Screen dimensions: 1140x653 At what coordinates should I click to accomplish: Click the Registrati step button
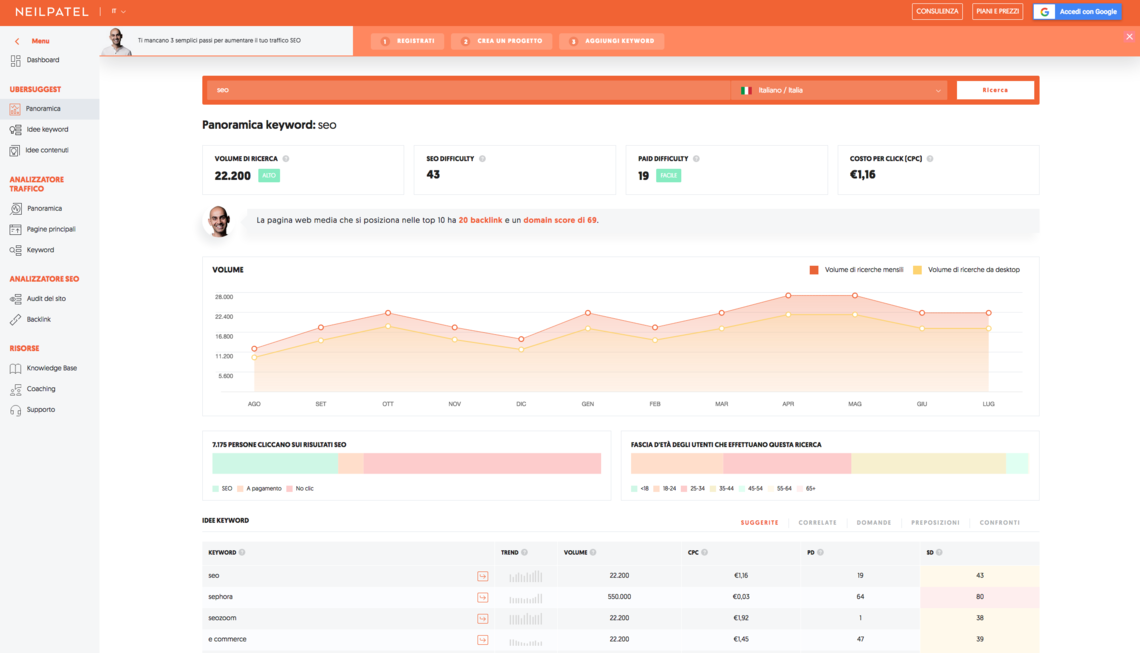(408, 41)
